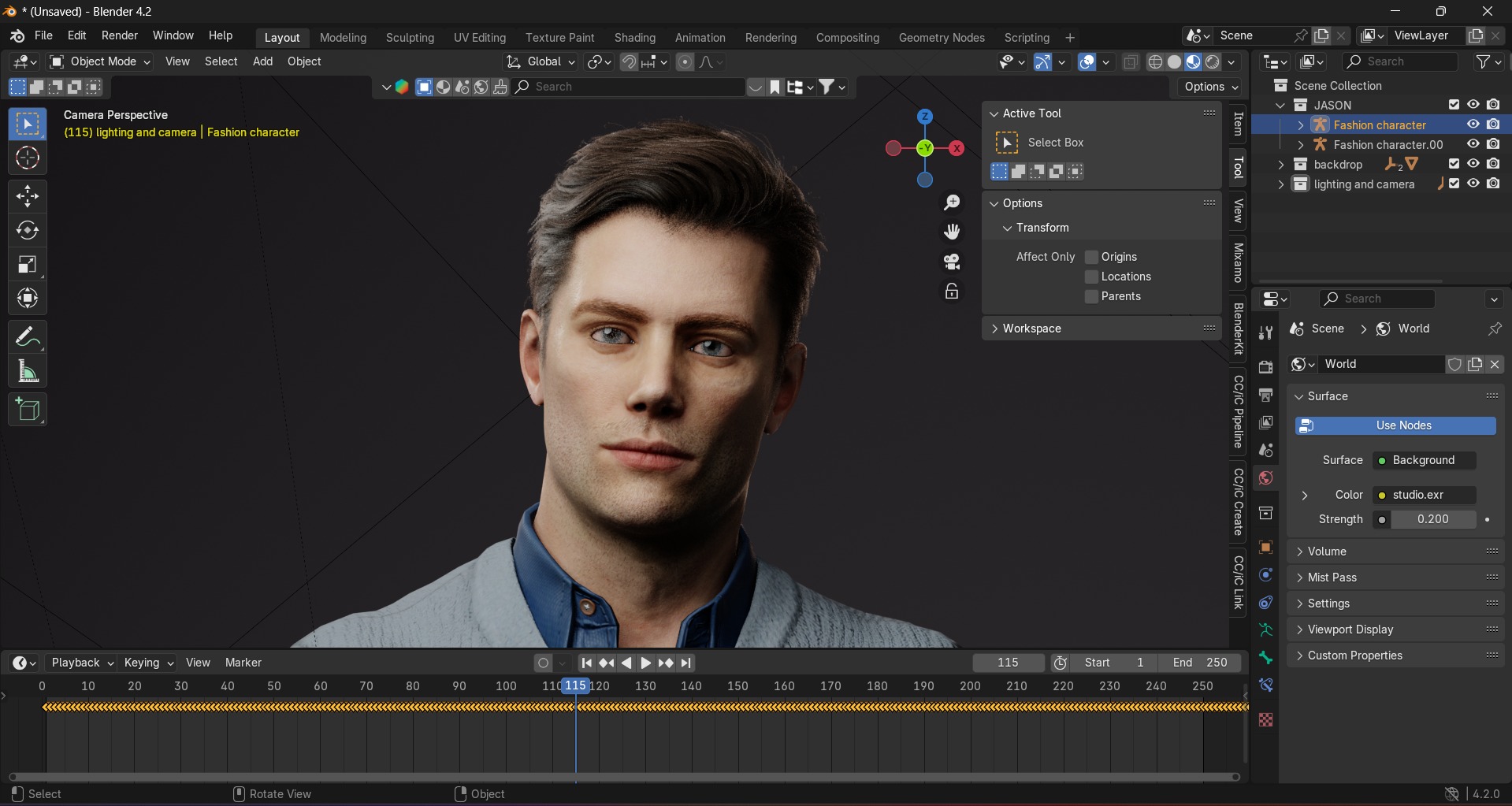Open the Object properties tab
Image resolution: width=1512 pixels, height=806 pixels.
tap(1265, 547)
